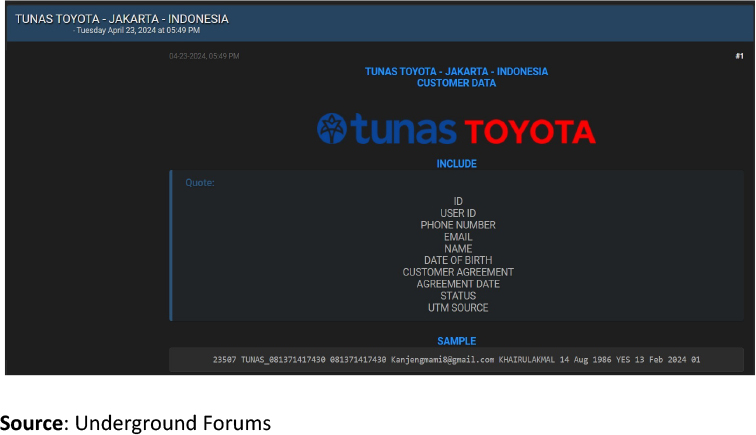
Task: Click the 'Source: Underground Forums' caption
Action: (135, 423)
